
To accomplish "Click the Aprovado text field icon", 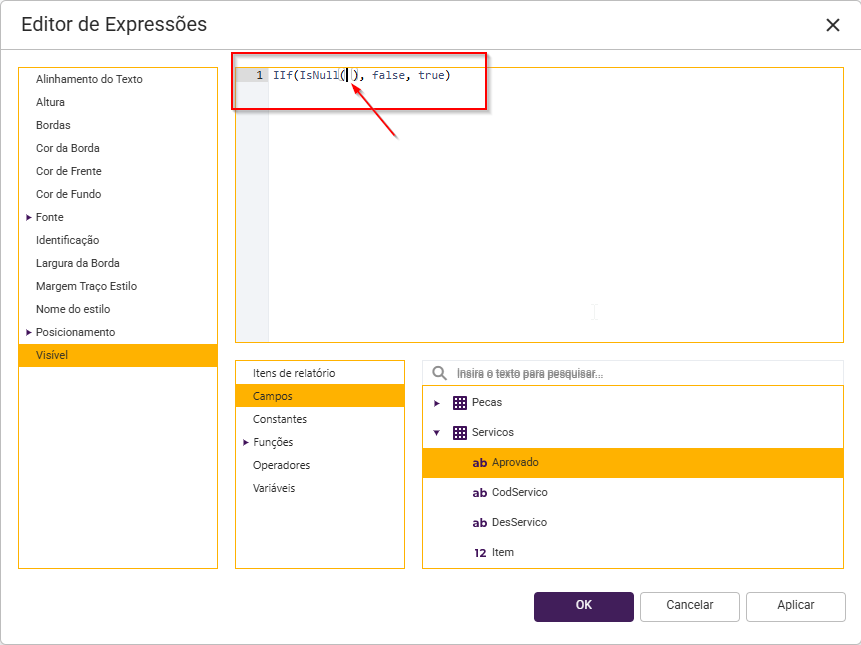I will click(480, 463).
